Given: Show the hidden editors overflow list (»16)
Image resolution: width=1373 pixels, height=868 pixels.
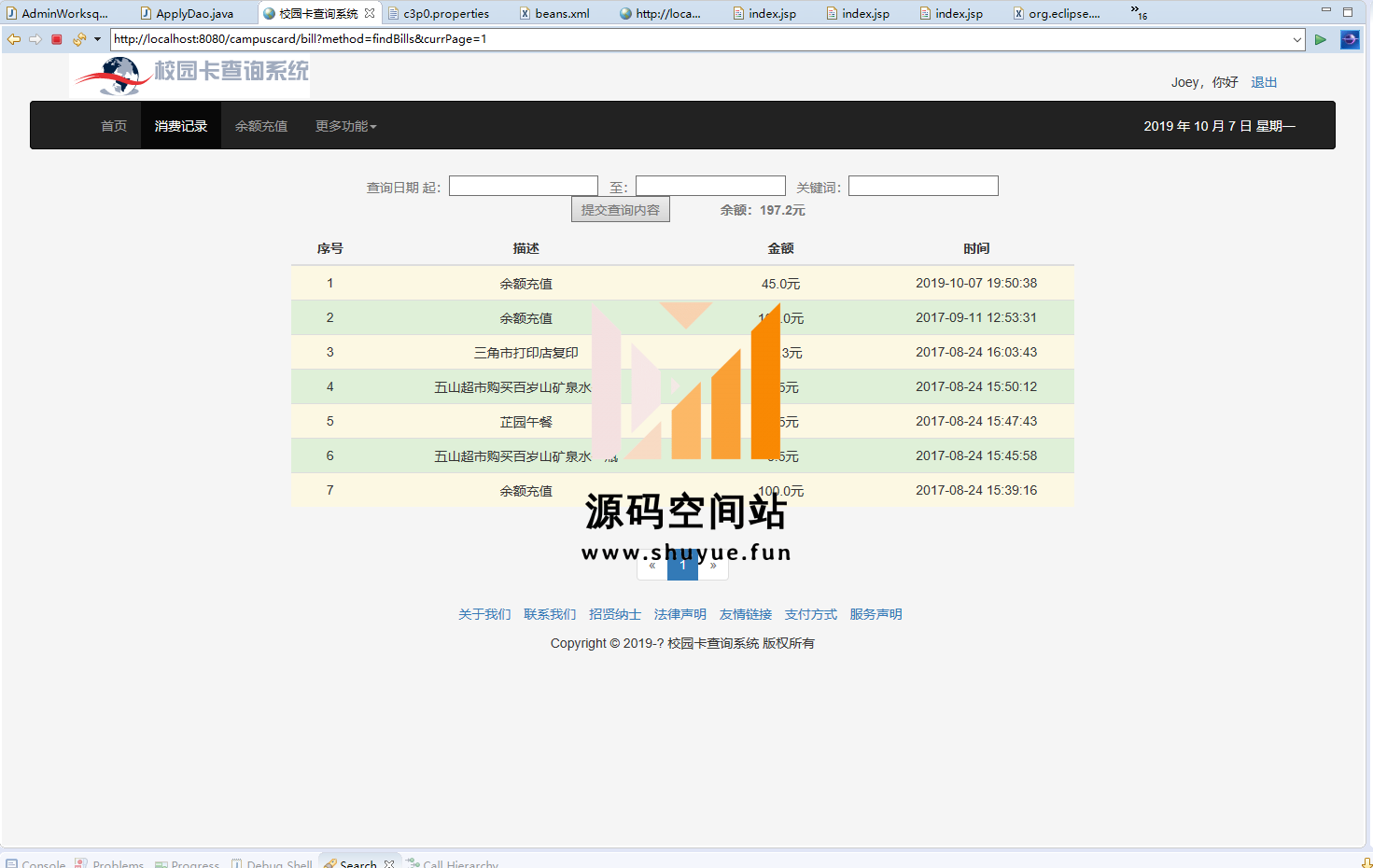Looking at the screenshot, I should (x=1139, y=12).
